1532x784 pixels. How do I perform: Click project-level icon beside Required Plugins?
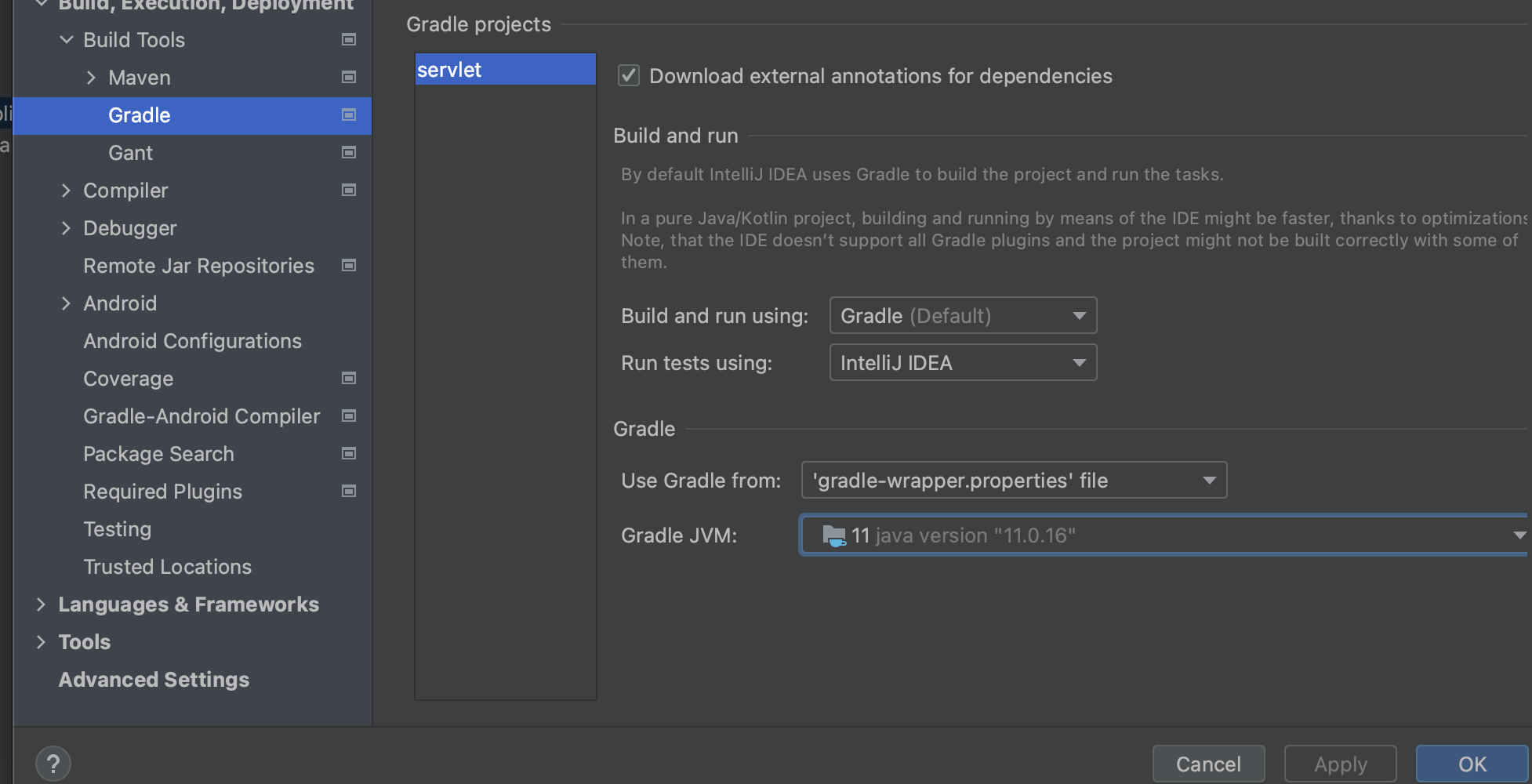click(349, 491)
